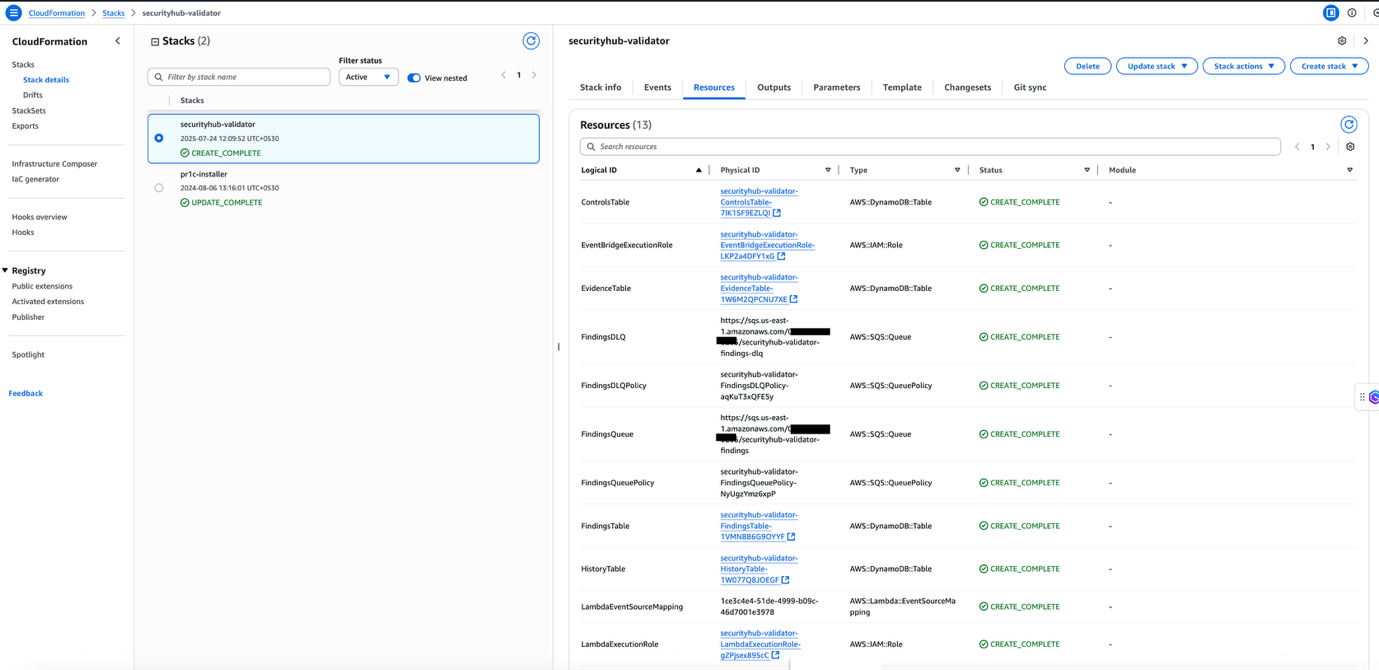Image resolution: width=1379 pixels, height=670 pixels.
Task: Select the securityhub-validator stack radio button
Action: click(158, 137)
